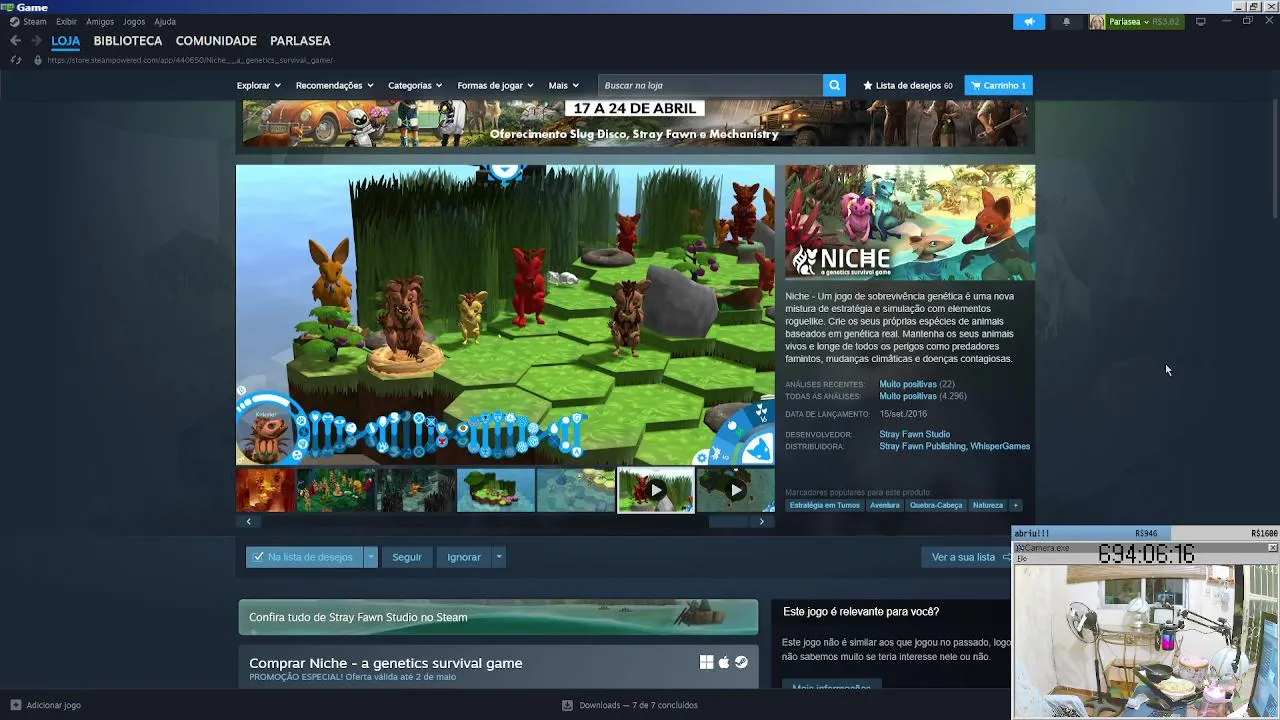Click the Adicionar jogo plus icon
This screenshot has width=1280, height=720.
[x=15, y=705]
